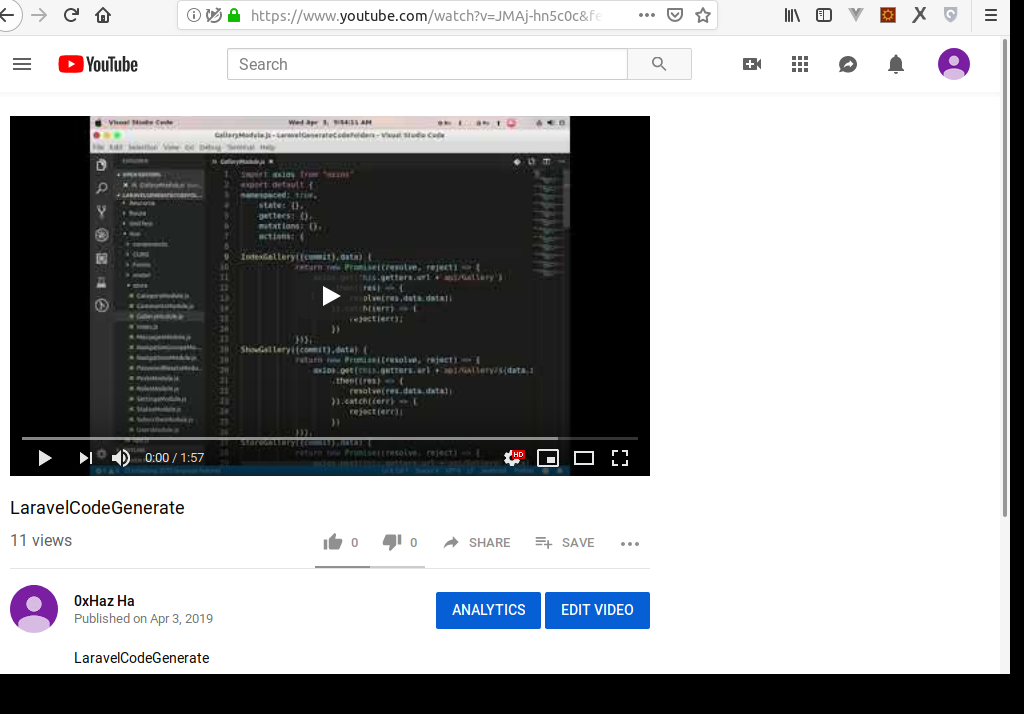The image size is (1024, 714).
Task: Click the ANALYTICS button
Action: [488, 610]
